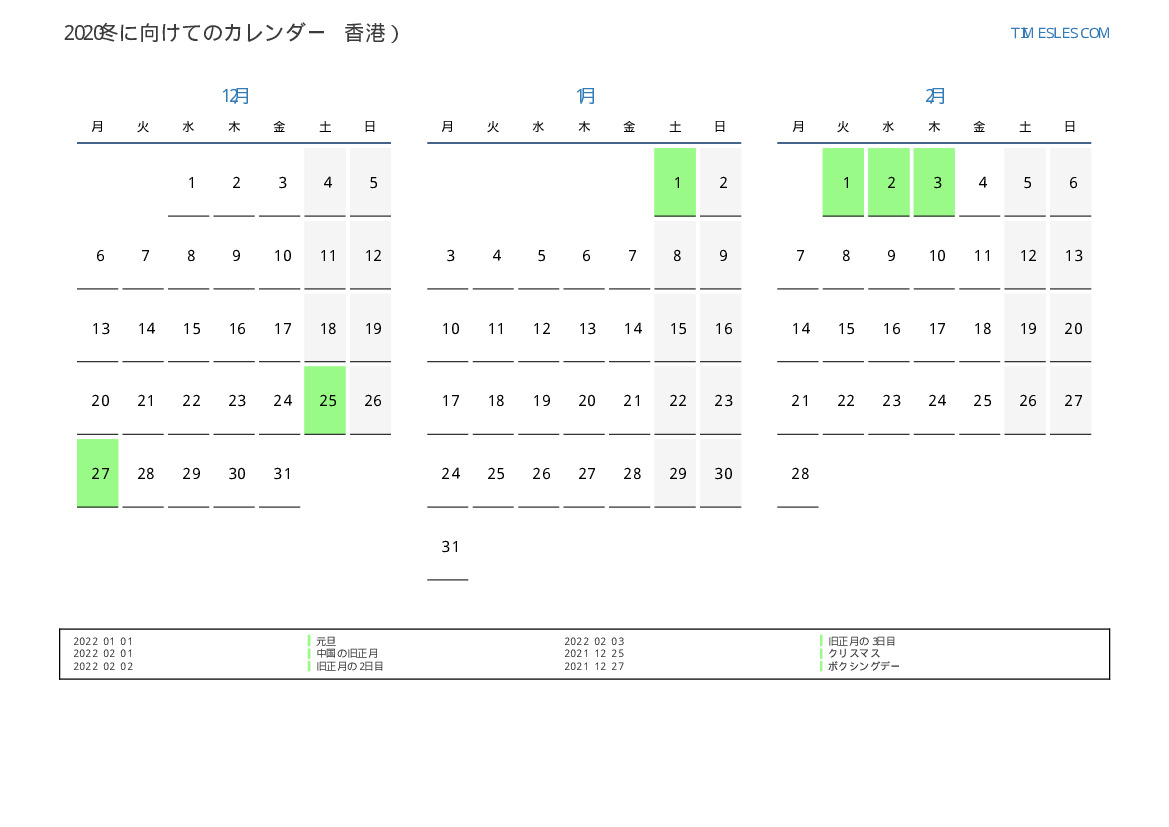The width and height of the screenshot is (1169, 827).
Task: Click green-highlighted day 27 in 12月
Action: [98, 474]
